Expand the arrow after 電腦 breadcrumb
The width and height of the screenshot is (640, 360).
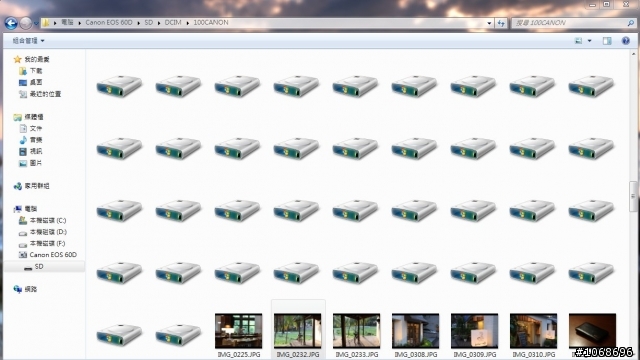point(80,23)
